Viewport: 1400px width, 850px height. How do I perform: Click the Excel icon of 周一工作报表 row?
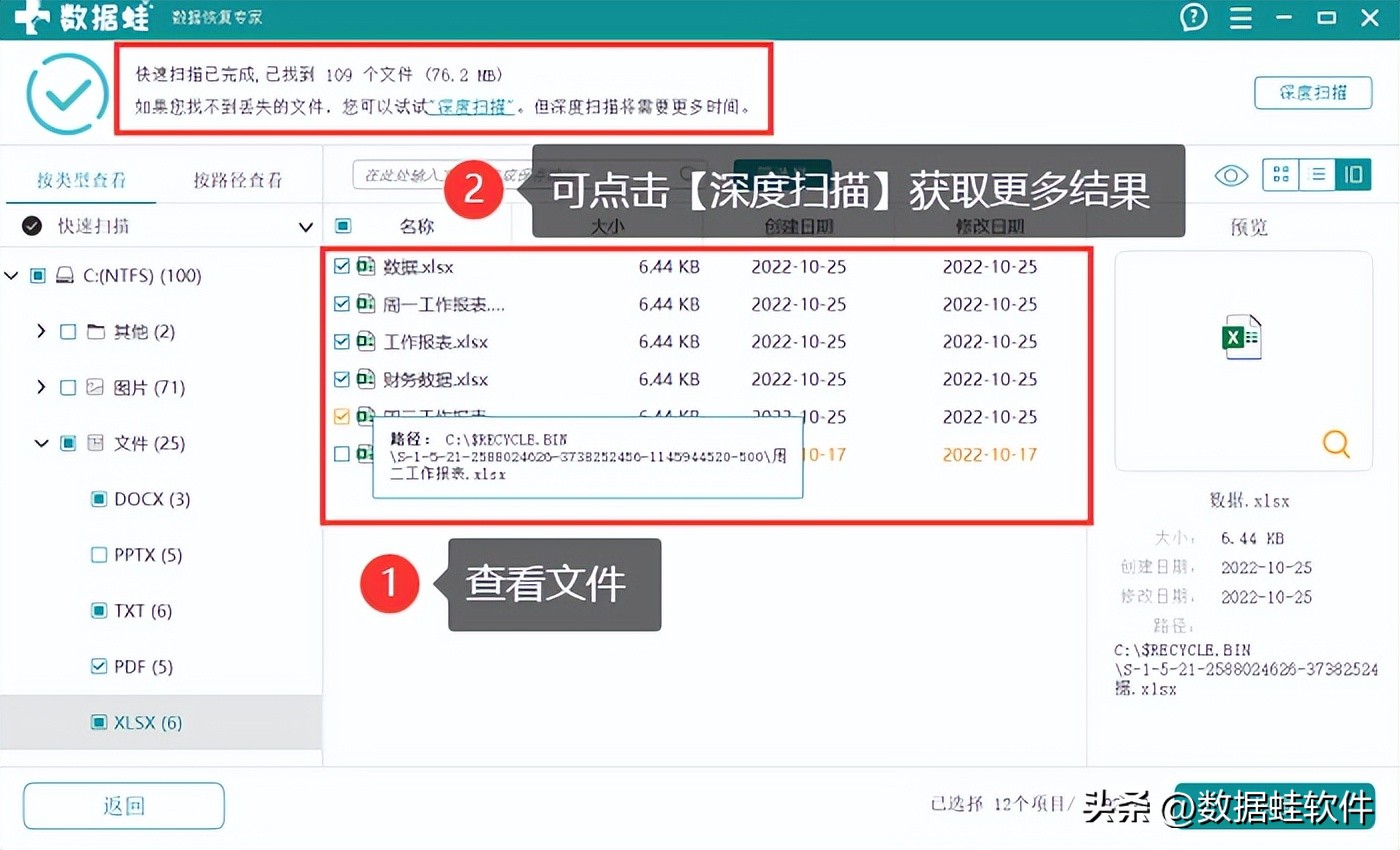[366, 304]
